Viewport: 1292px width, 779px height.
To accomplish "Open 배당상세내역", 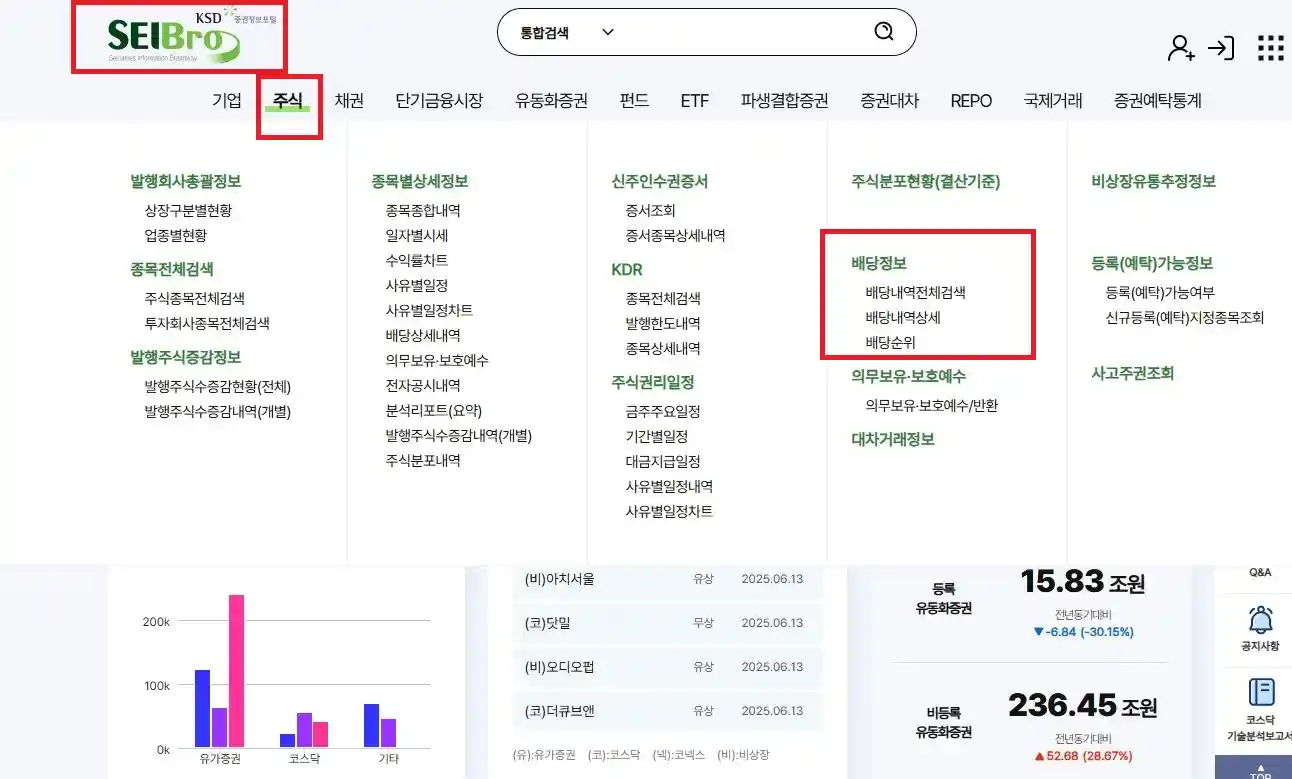I will coord(423,335).
